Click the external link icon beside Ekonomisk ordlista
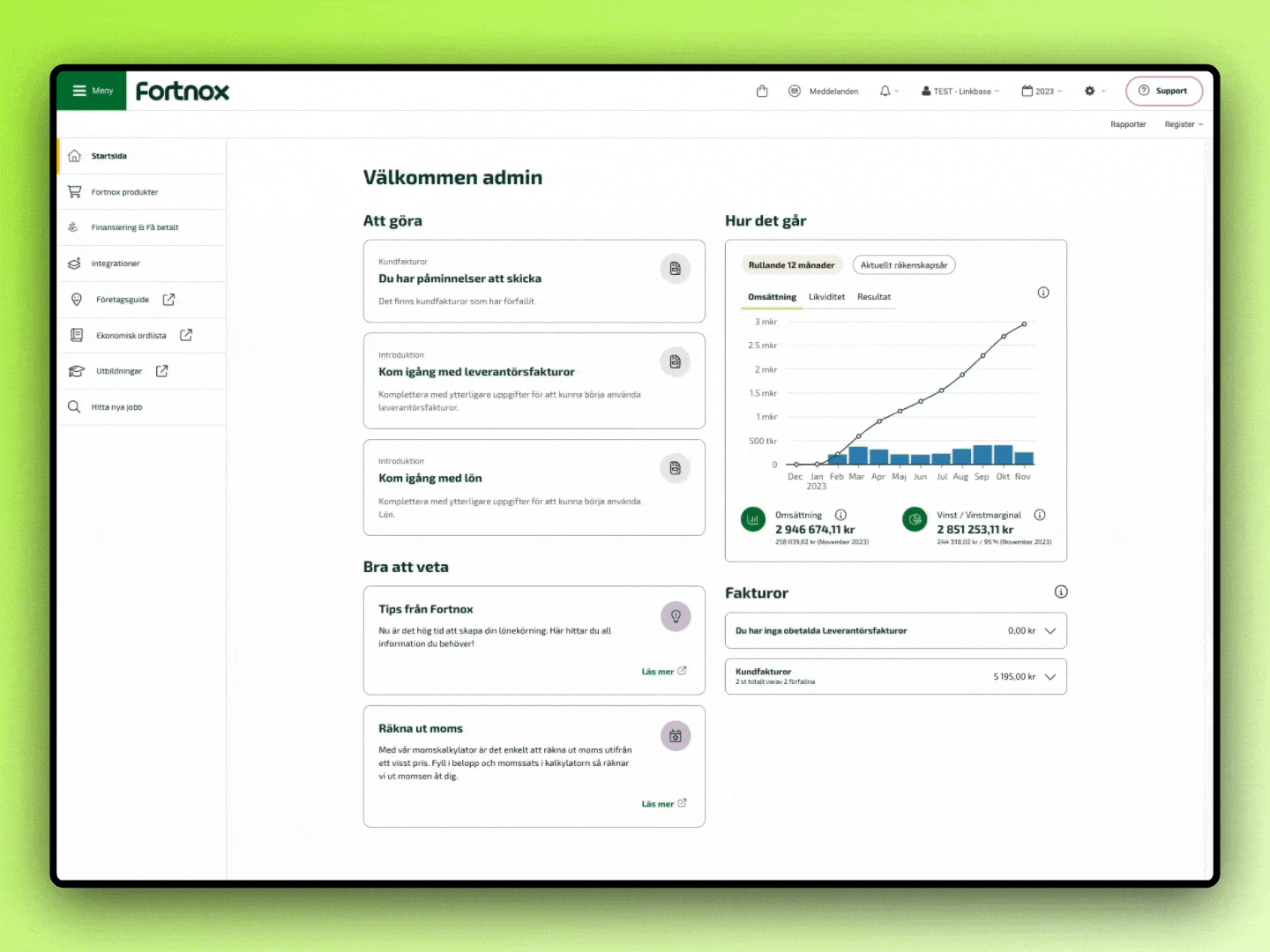 click(186, 335)
